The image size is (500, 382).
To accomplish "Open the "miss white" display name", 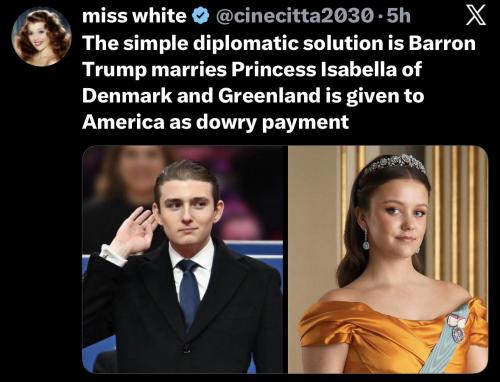I will pyautogui.click(x=134, y=16).
